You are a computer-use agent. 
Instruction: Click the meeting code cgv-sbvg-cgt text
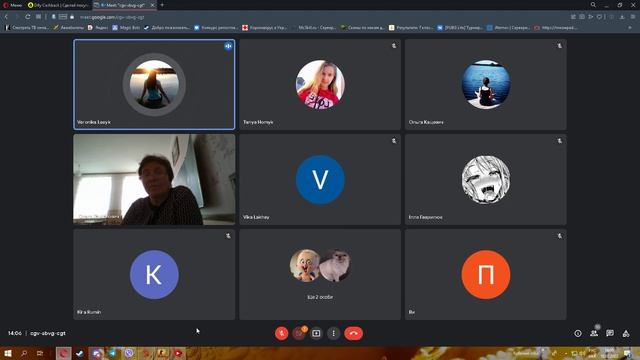[48, 333]
